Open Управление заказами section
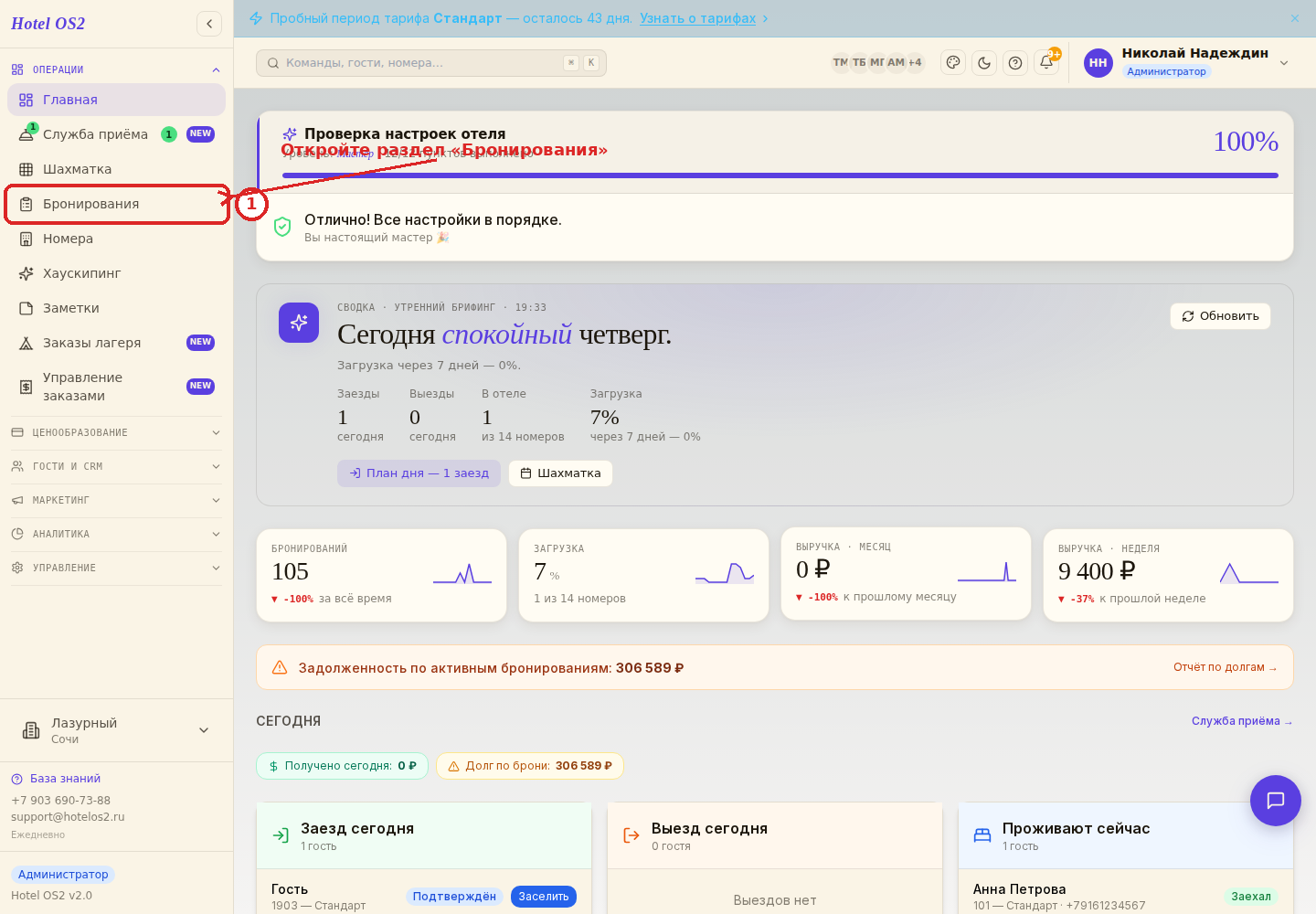Image resolution: width=1316 pixels, height=914 pixels. click(x=116, y=387)
